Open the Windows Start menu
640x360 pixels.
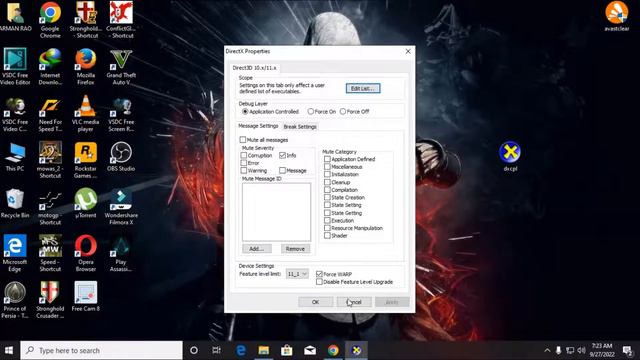tap(9, 350)
